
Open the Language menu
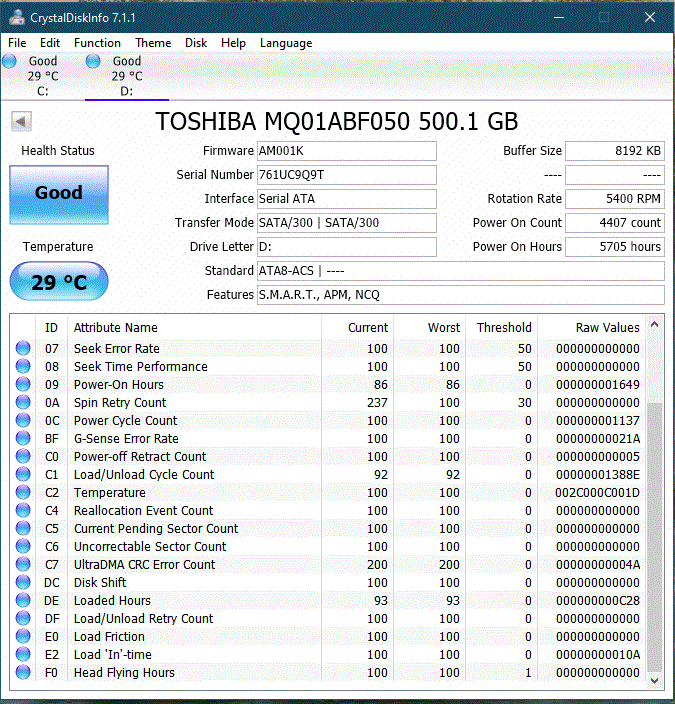tap(286, 43)
